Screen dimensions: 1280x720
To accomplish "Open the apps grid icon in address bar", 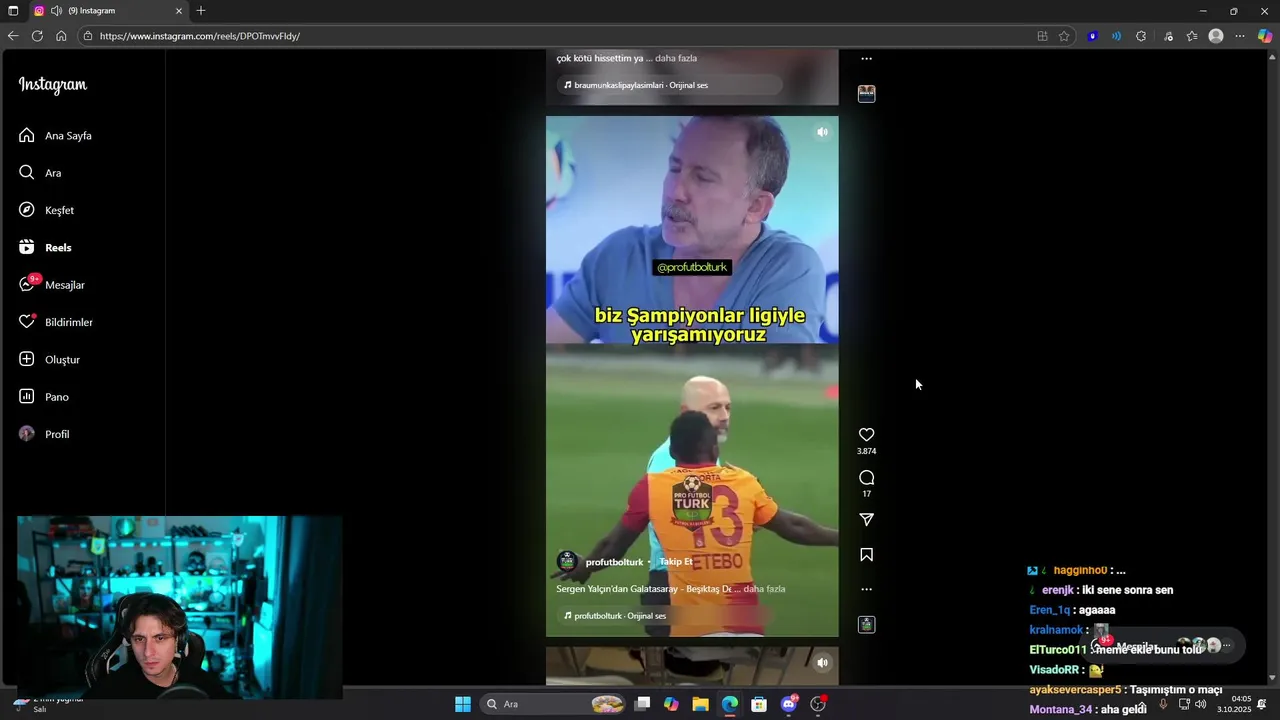I will (x=1042, y=36).
